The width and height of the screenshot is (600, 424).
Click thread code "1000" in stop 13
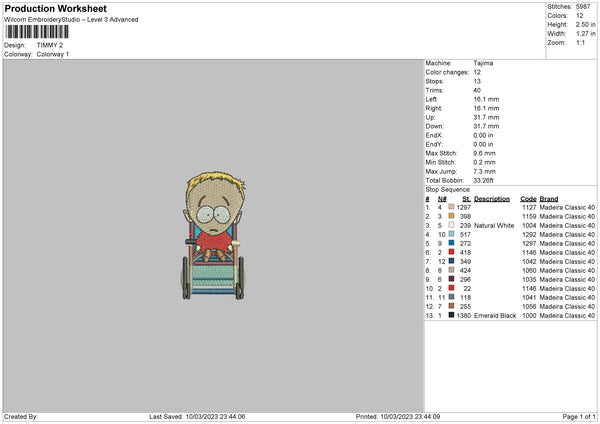(529, 315)
